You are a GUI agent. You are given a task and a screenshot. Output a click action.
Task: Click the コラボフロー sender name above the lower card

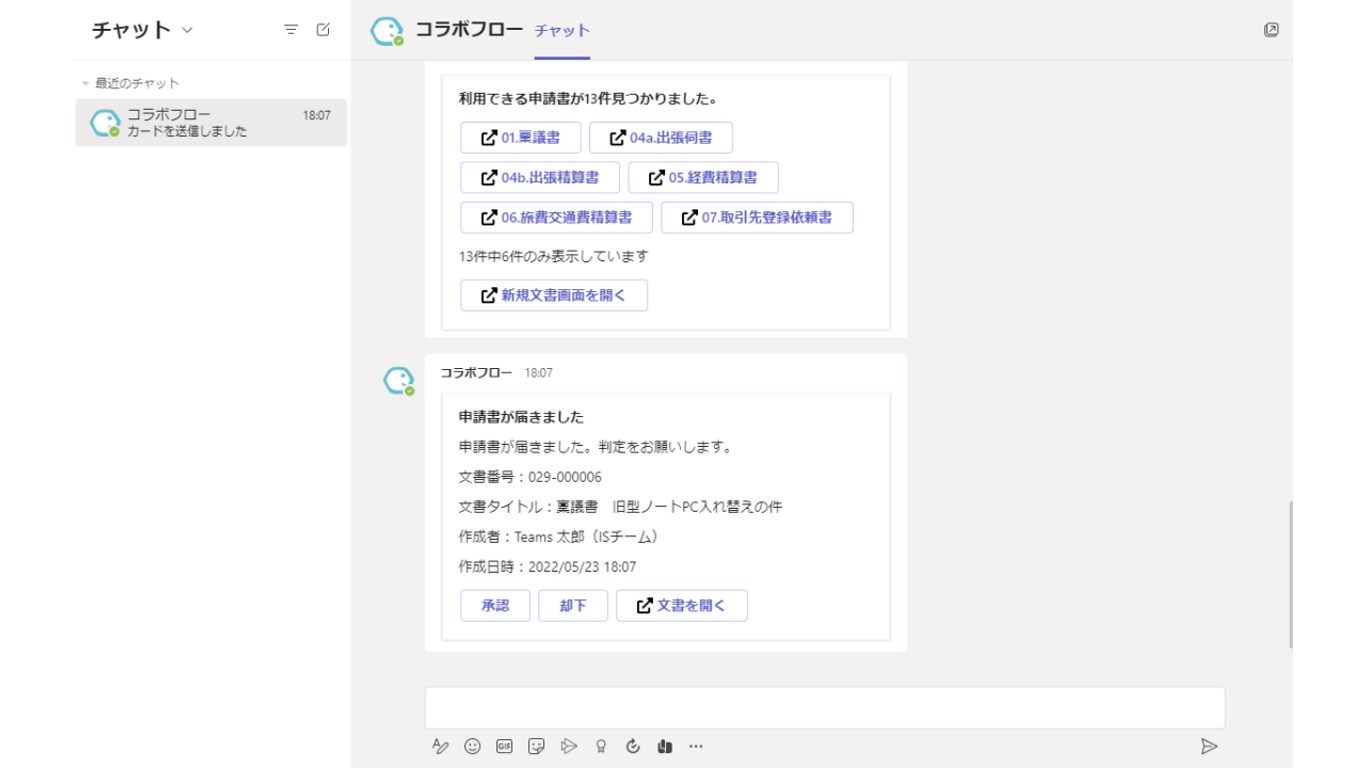pyautogui.click(x=476, y=373)
